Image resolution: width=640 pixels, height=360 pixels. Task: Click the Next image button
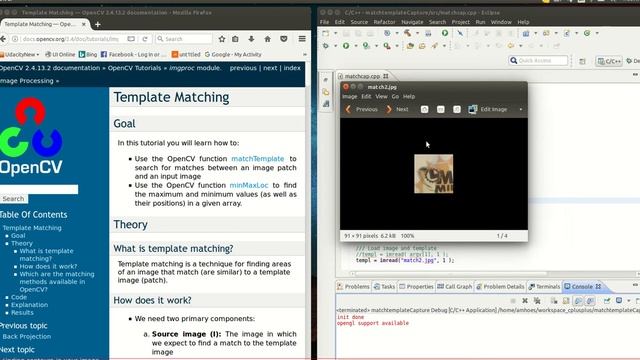[x=397, y=109]
